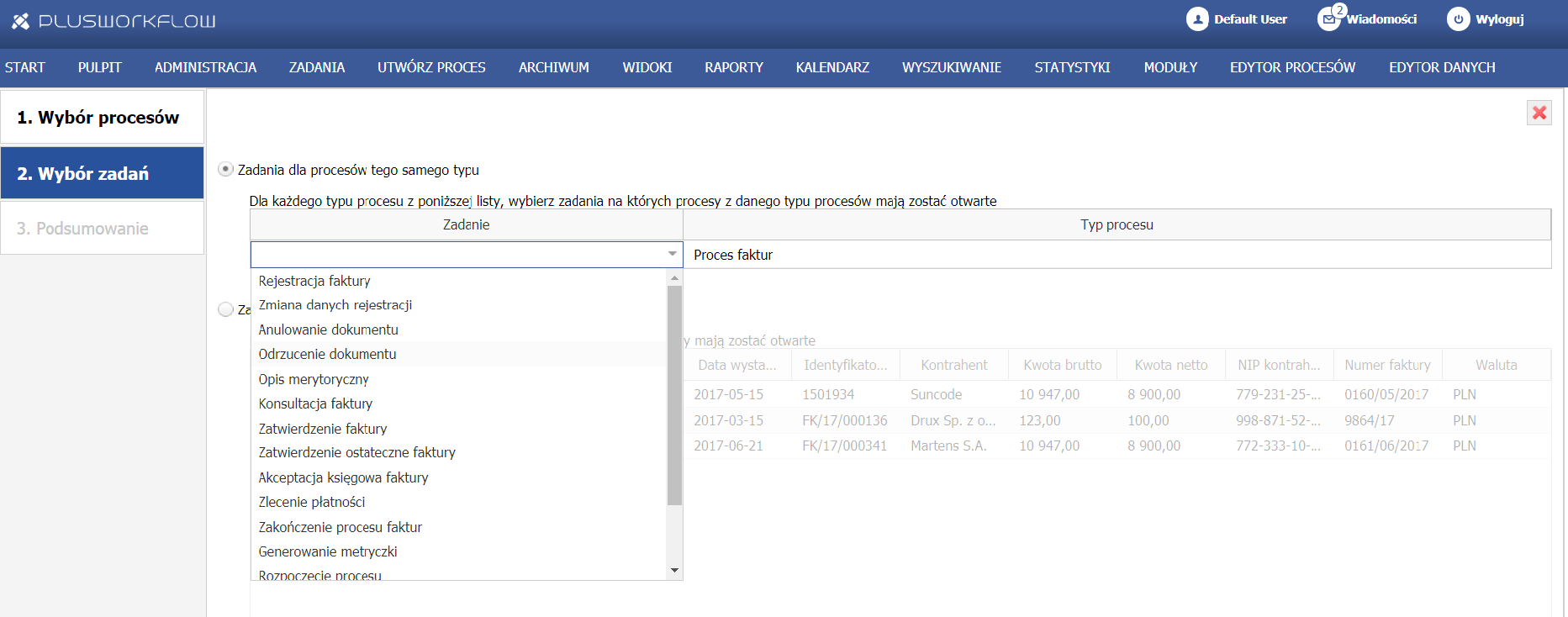
Task: Select radio 'Zadania dla procesów tego samego typu'
Action: pos(225,170)
